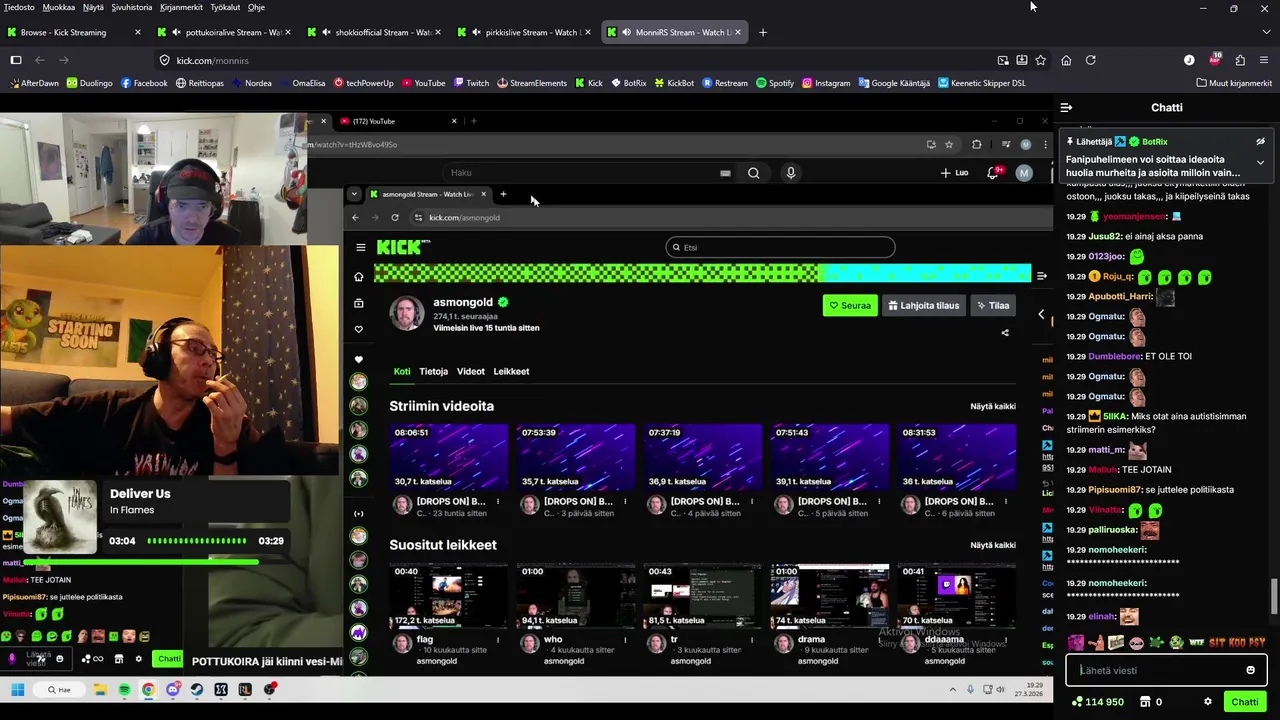Screen dimensions: 1280x720
Task: Bookmark this page with the star
Action: coord(1040,60)
